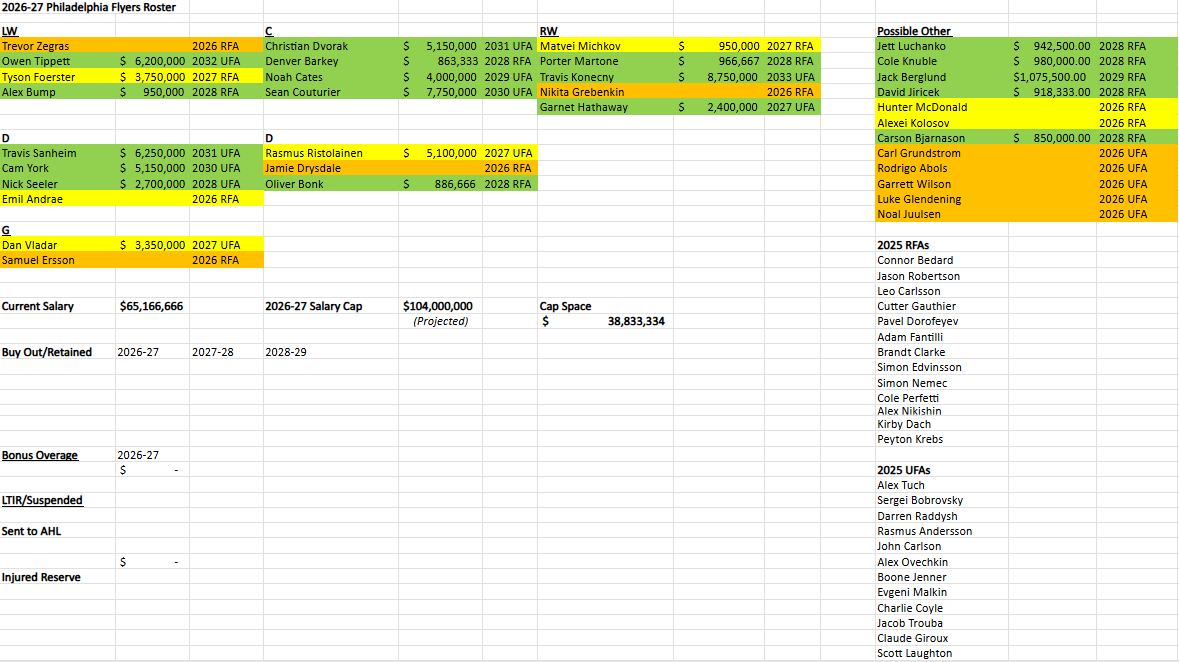Click the Matvei Michkov name cell
1179x662 pixels.
point(606,46)
